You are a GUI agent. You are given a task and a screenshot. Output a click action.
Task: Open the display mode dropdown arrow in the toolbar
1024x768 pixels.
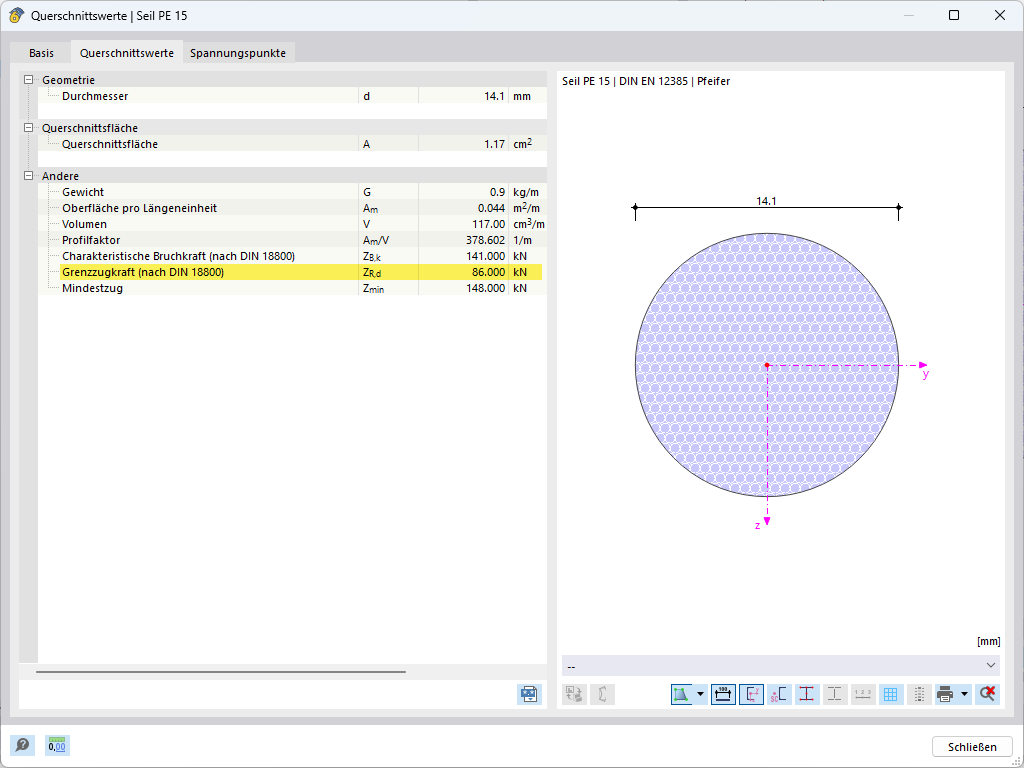click(x=700, y=694)
